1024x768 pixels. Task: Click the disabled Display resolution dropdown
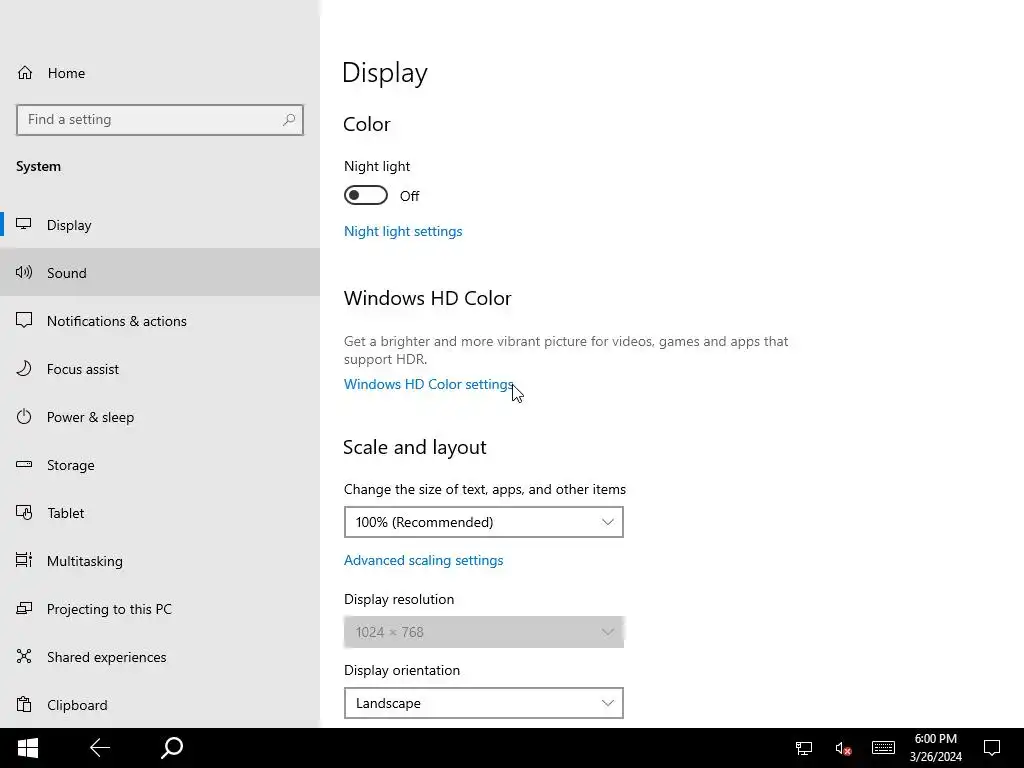484,632
